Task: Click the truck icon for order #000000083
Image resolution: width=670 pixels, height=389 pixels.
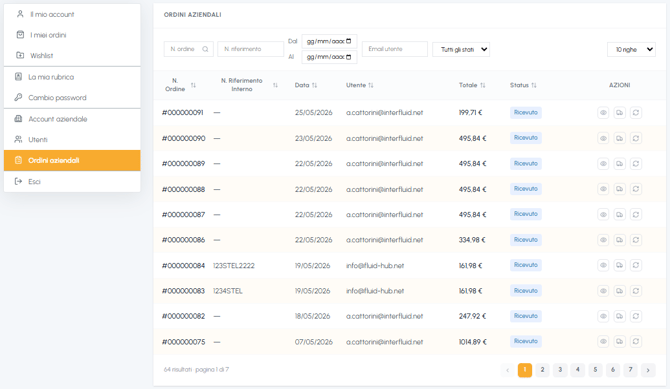Action: click(619, 291)
